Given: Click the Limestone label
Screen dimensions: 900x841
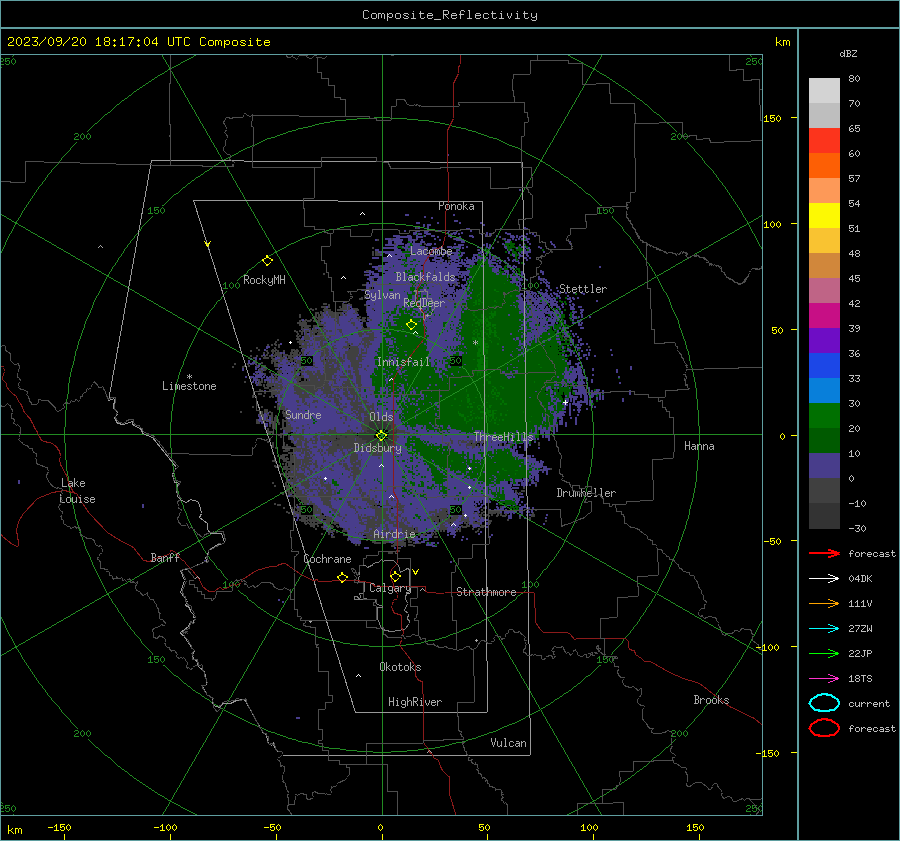Looking at the screenshot, I should point(189,386).
